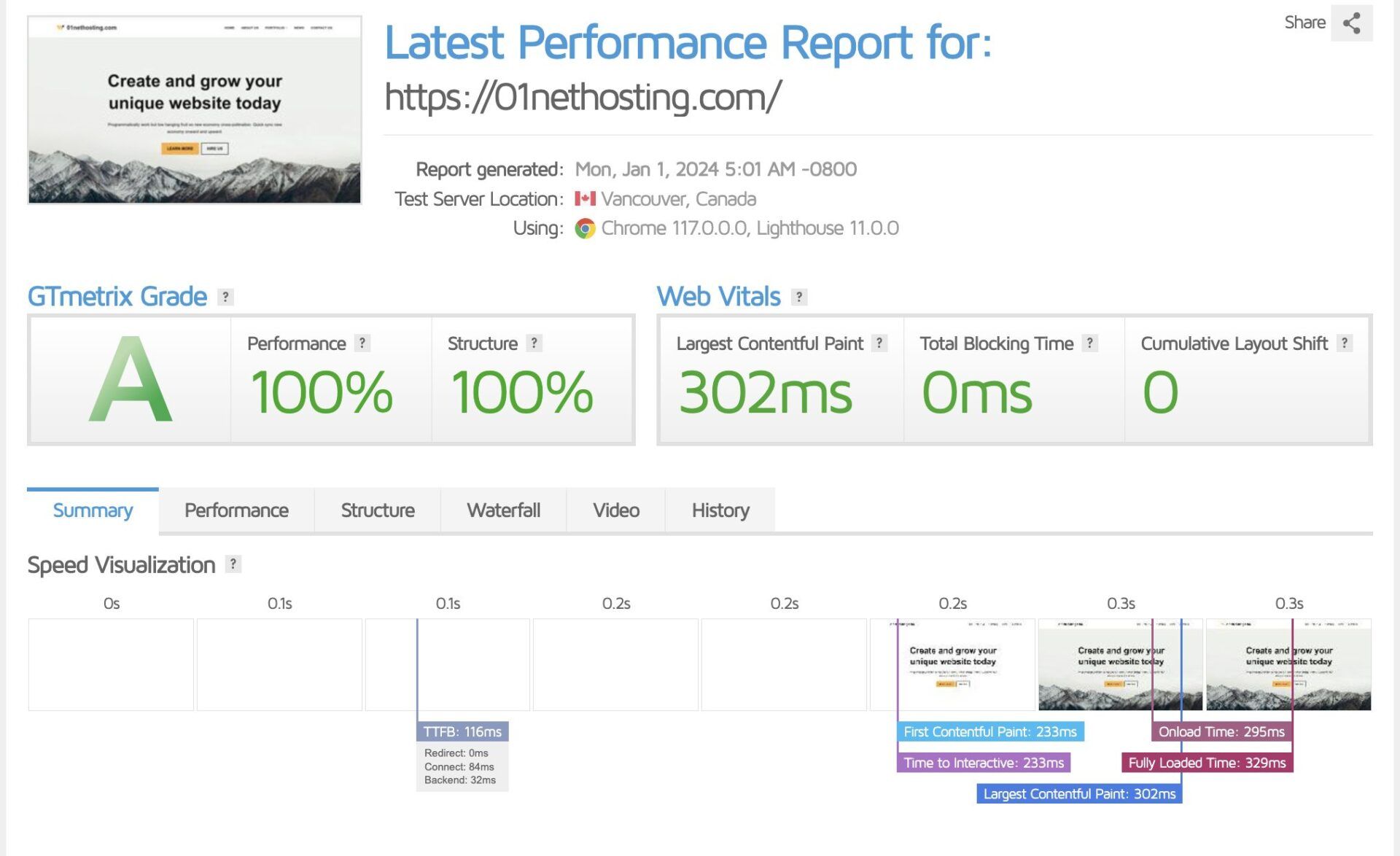The height and width of the screenshot is (856, 1400).
Task: Select the Summary tab
Action: (92, 510)
